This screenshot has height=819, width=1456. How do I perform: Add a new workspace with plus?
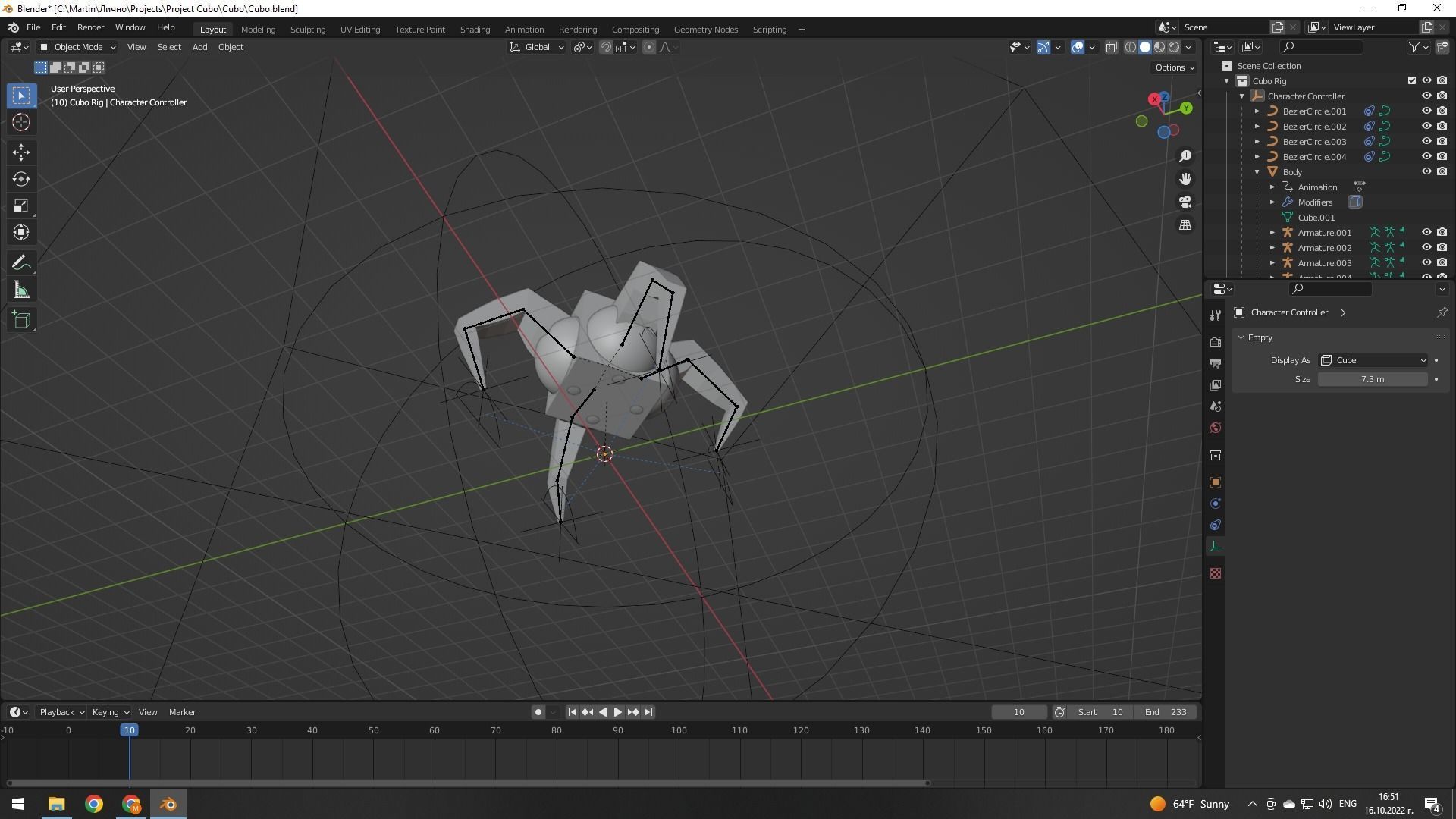(x=802, y=30)
